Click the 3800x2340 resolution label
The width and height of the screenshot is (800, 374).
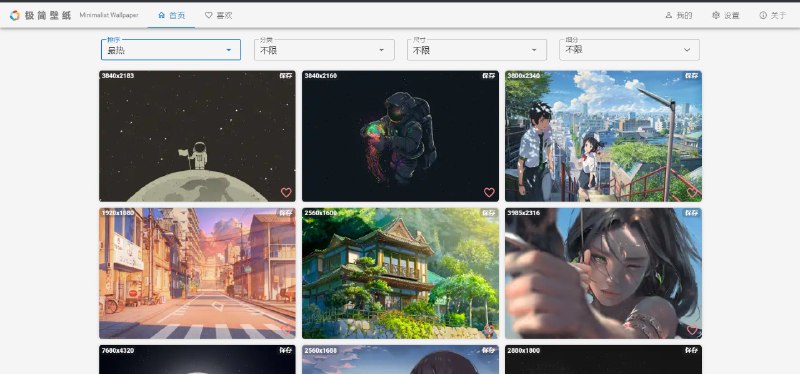523,76
